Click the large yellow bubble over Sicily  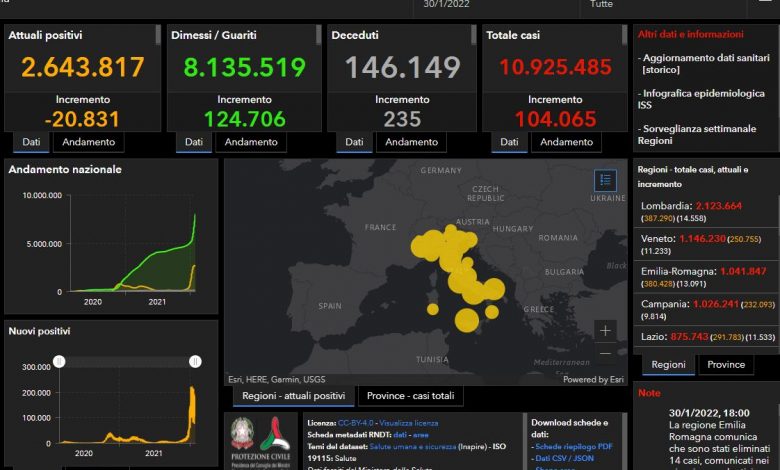coord(467,320)
